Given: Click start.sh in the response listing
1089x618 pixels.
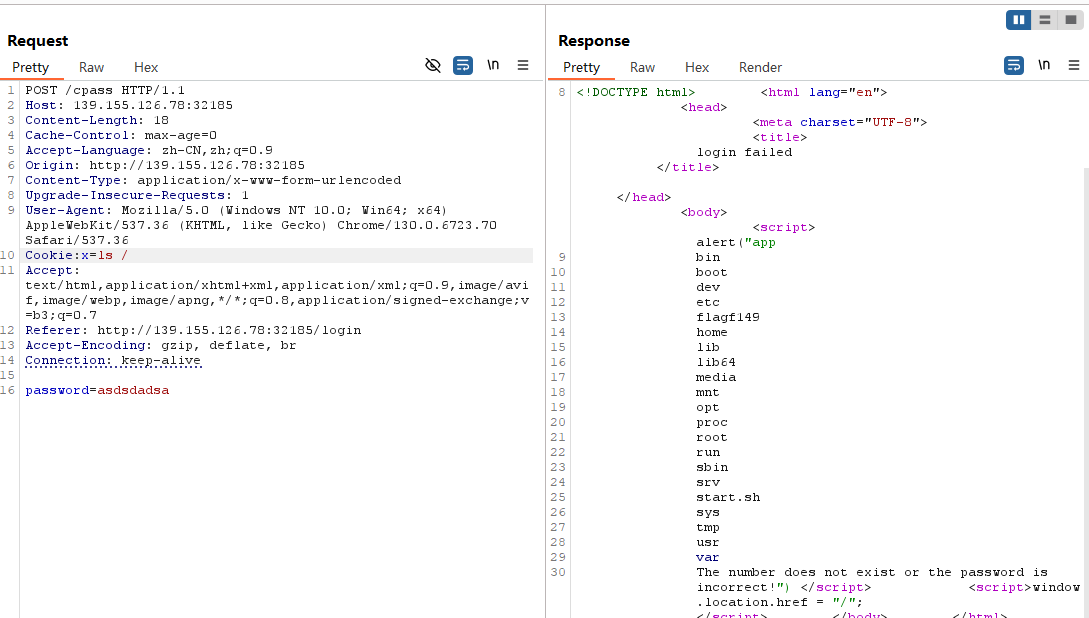Looking at the screenshot, I should click(x=728, y=497).
